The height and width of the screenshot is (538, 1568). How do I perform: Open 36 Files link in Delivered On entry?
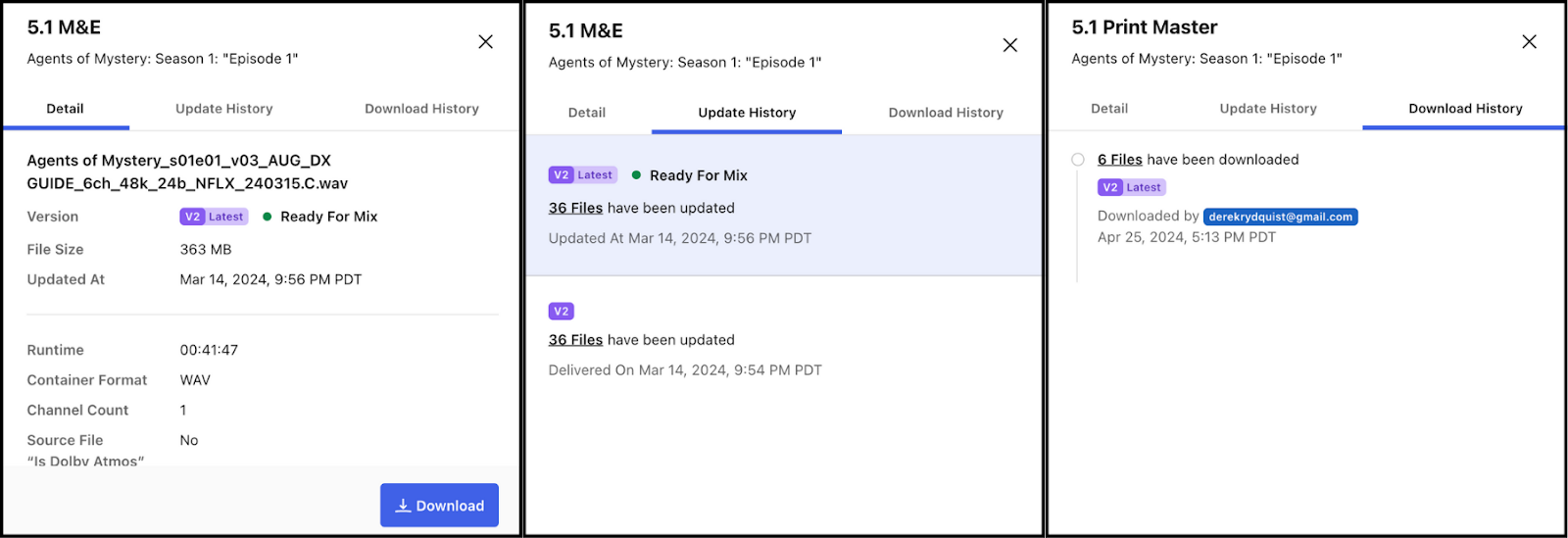coord(575,340)
